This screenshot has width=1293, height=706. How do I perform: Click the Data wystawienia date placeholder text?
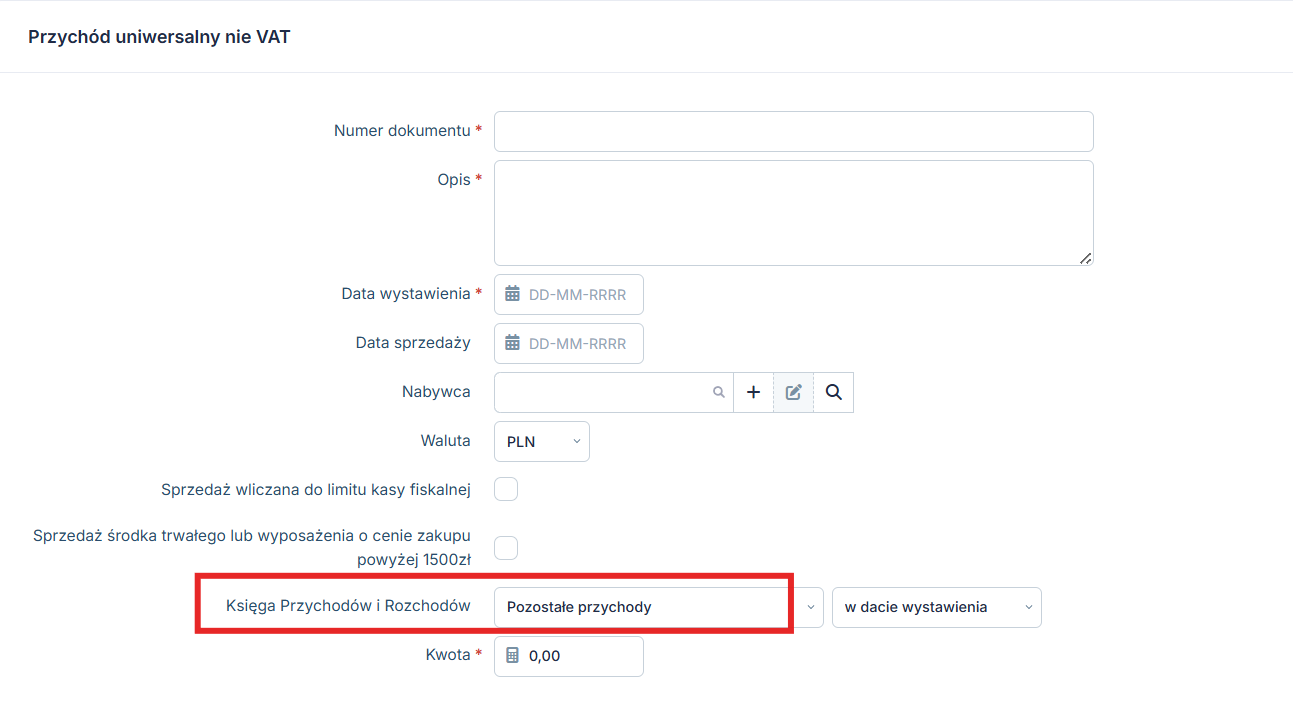577,294
